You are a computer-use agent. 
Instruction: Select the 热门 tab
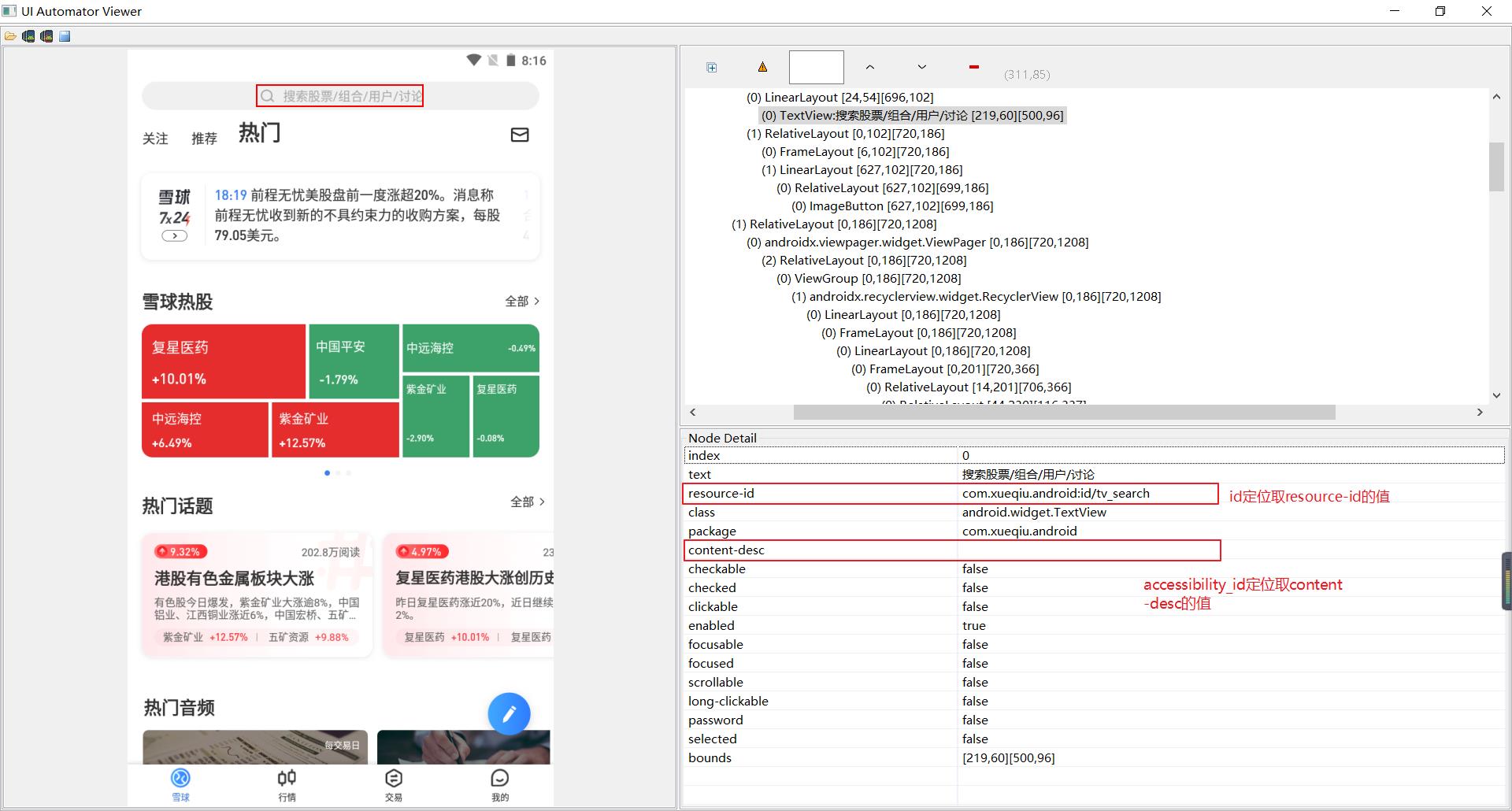point(259,133)
